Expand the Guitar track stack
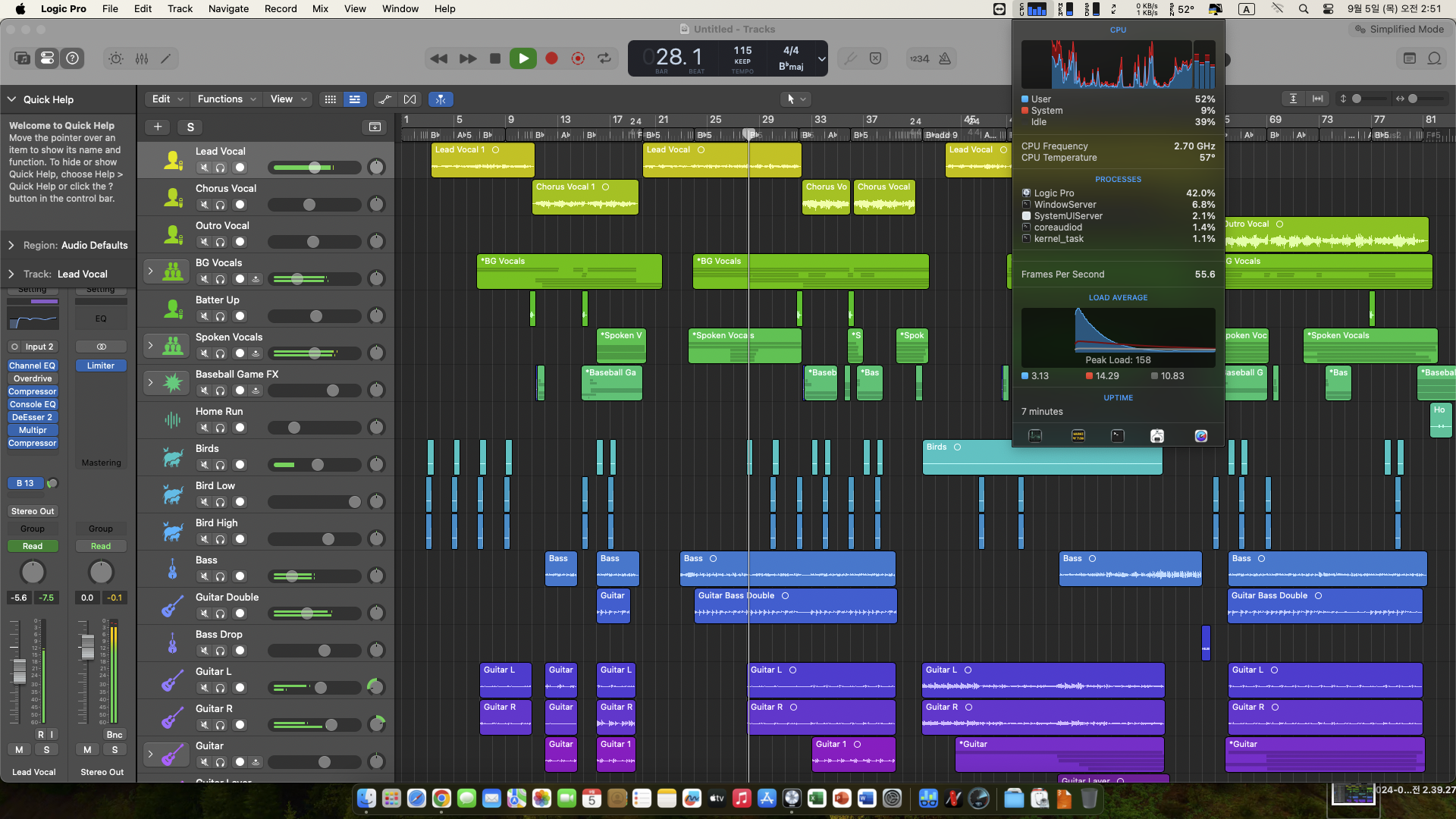 click(150, 754)
